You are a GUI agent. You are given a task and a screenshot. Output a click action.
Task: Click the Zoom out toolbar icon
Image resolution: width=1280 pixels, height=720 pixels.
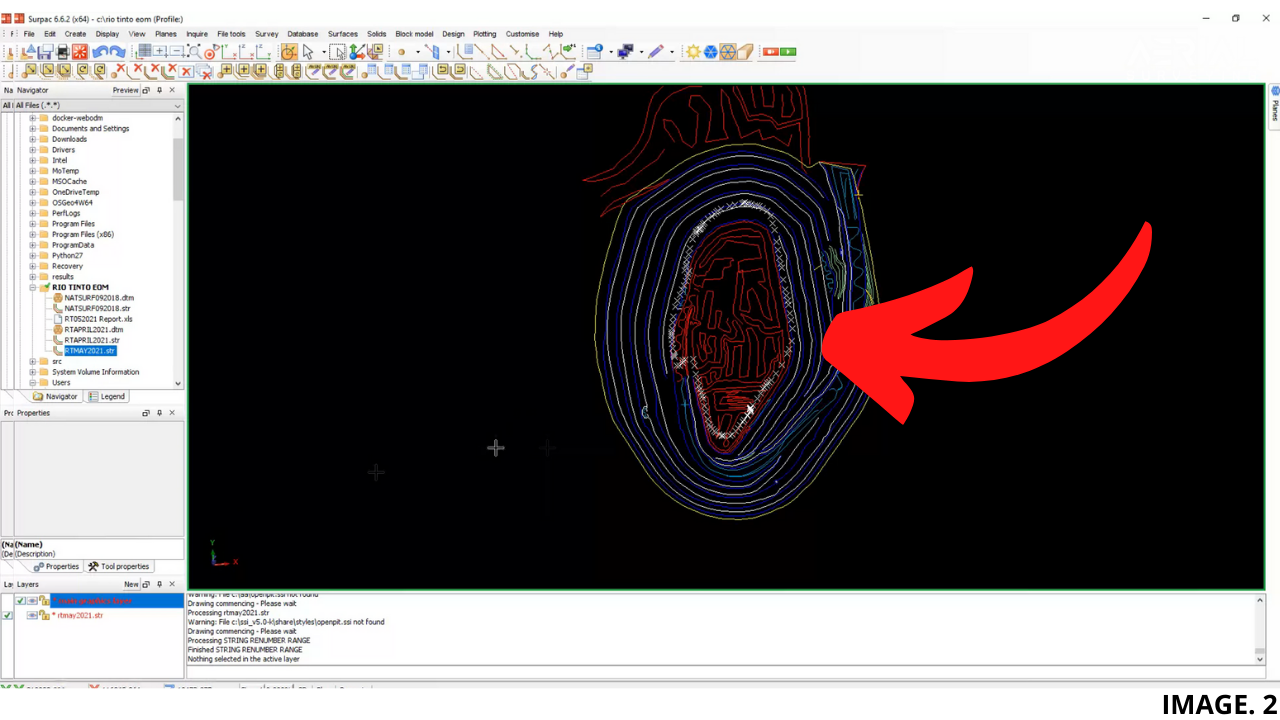[x=177, y=51]
